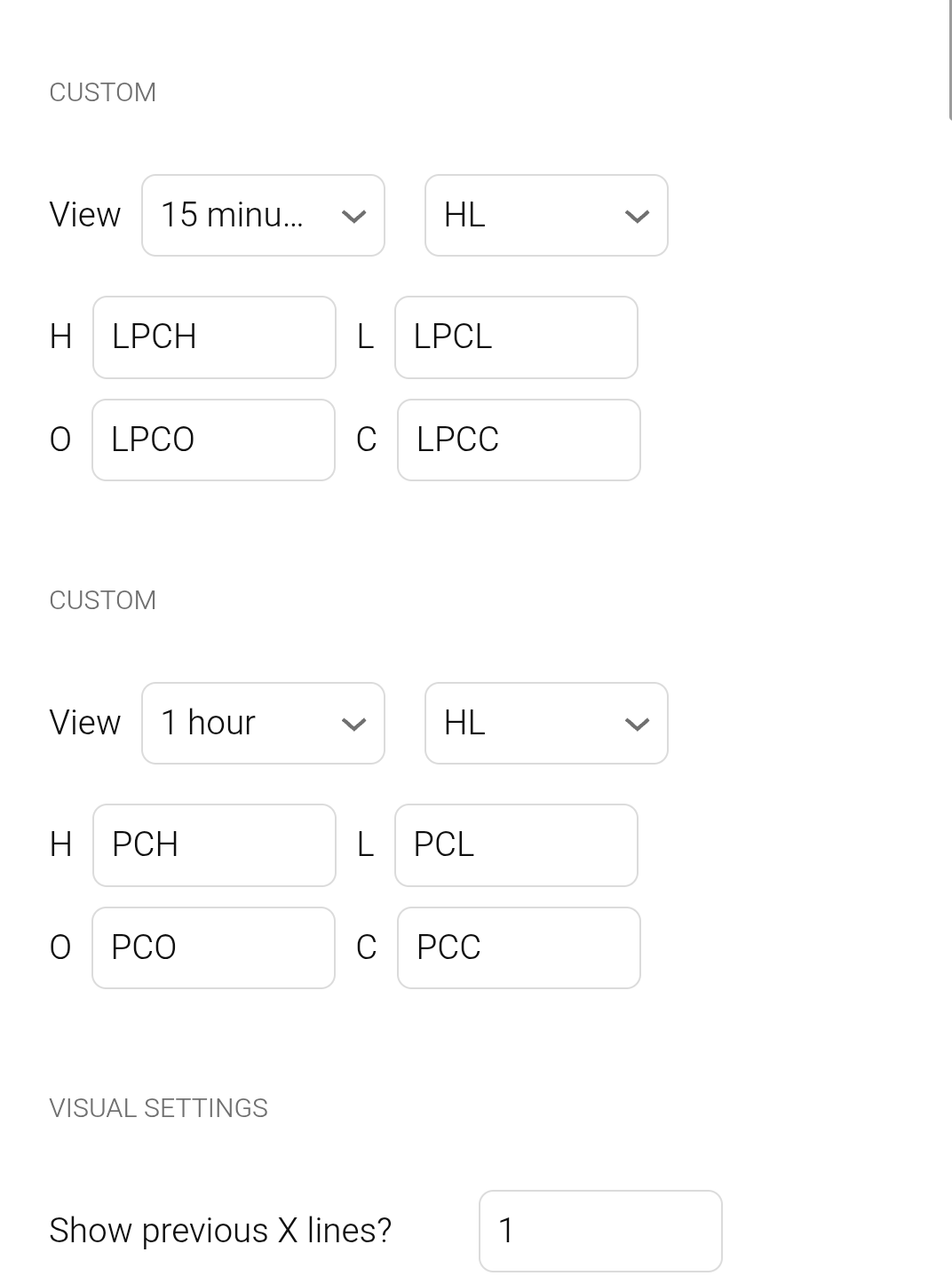Screen dimensions: 952x1276
Task: Click the LPCL input field
Action: [x=516, y=337]
